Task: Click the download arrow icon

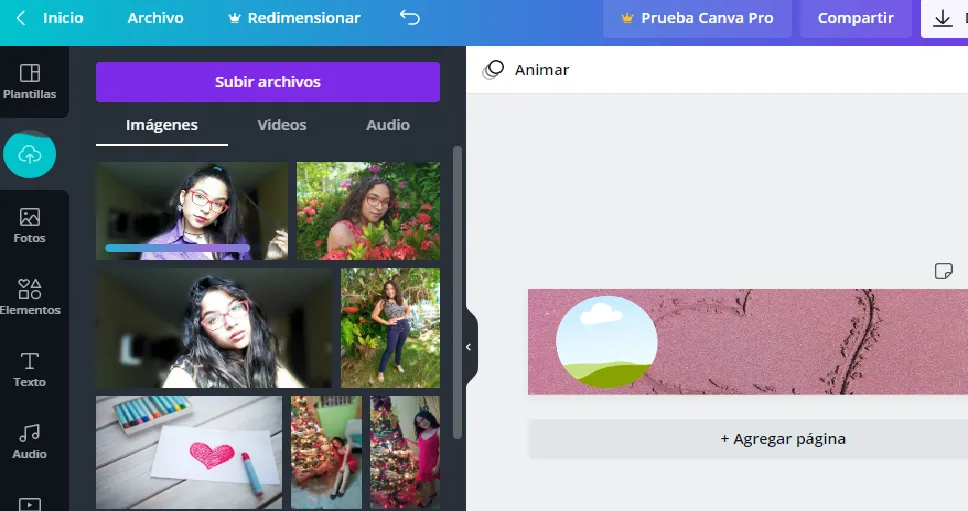Action: coord(943,19)
